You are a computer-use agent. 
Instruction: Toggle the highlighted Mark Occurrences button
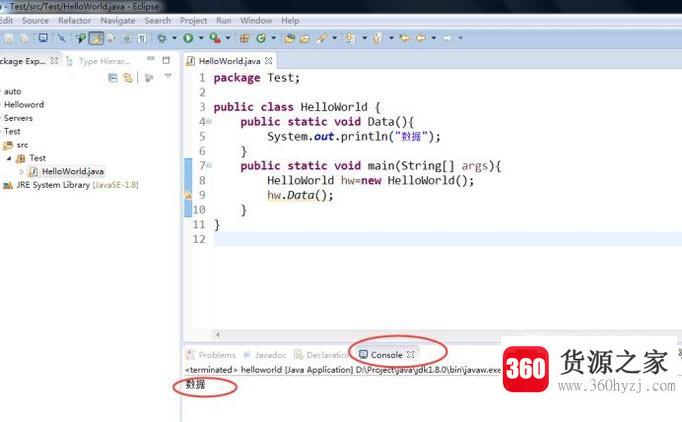tap(96, 38)
